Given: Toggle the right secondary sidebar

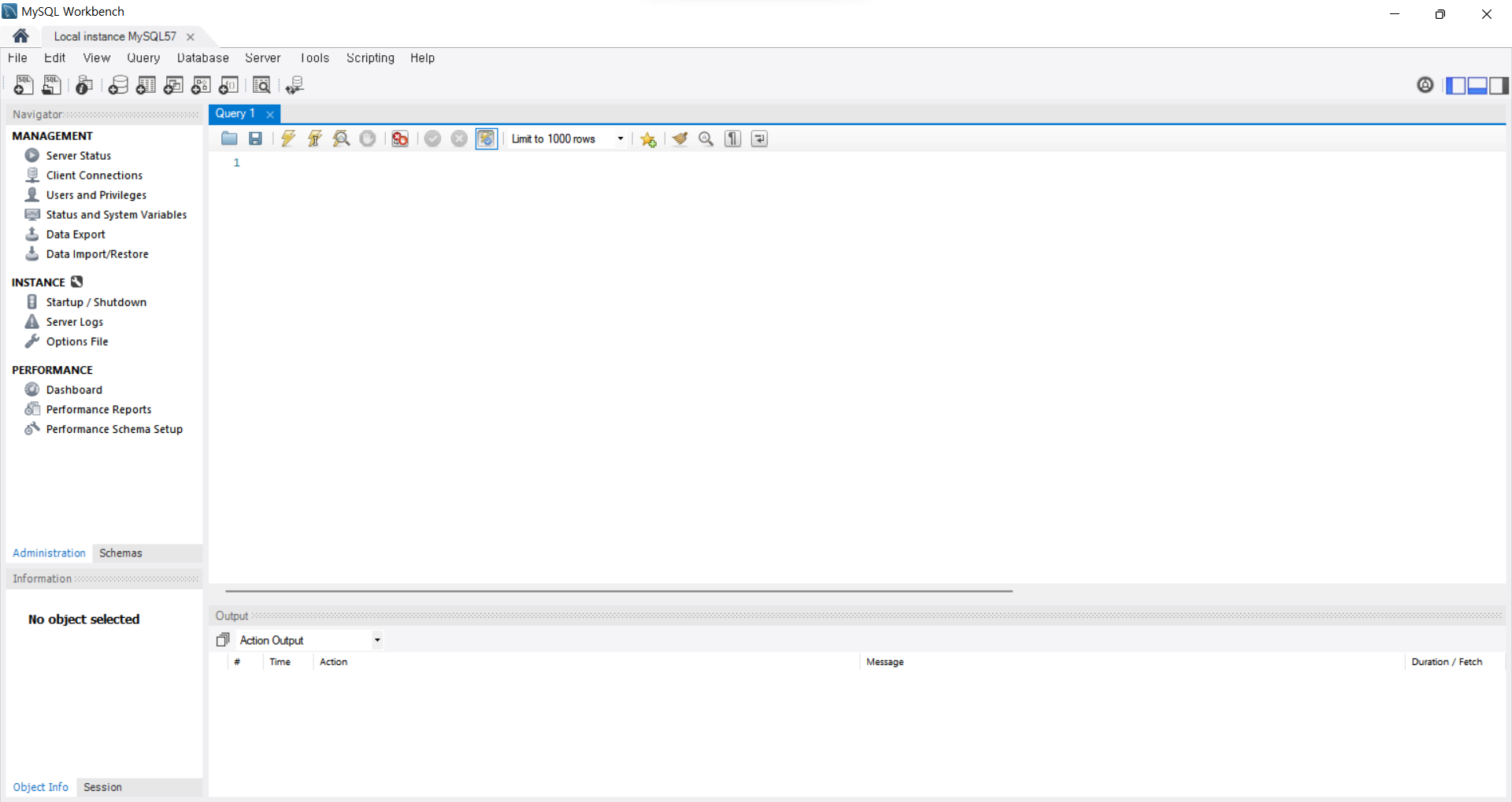Looking at the screenshot, I should click(1499, 85).
